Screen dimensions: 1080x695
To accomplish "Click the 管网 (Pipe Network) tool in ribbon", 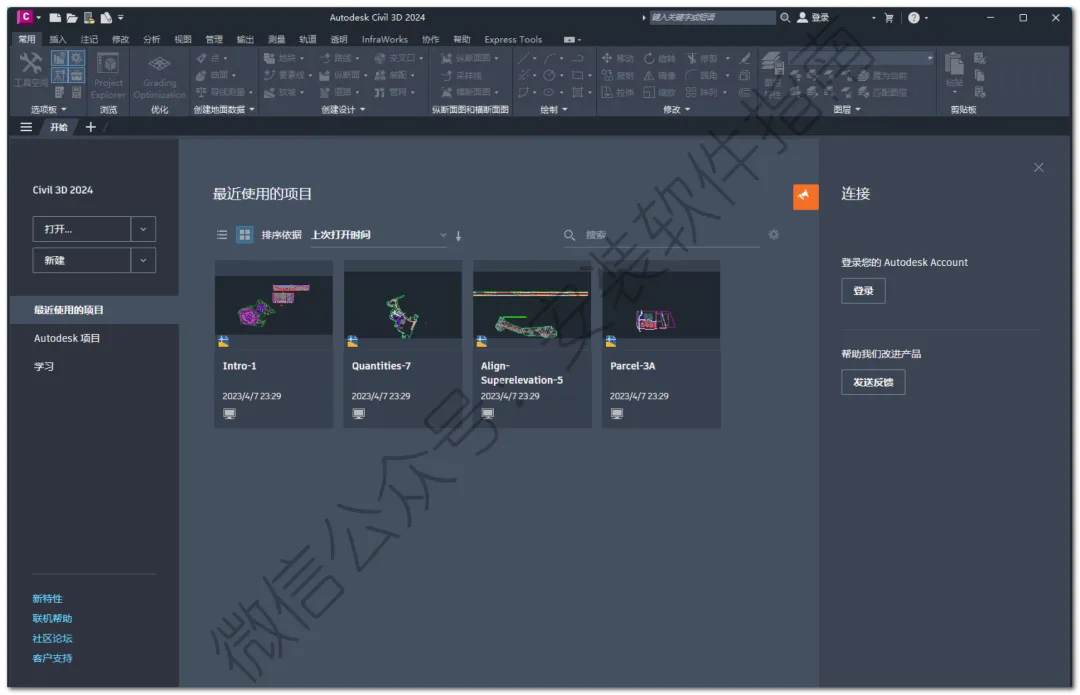I will click(x=395, y=92).
